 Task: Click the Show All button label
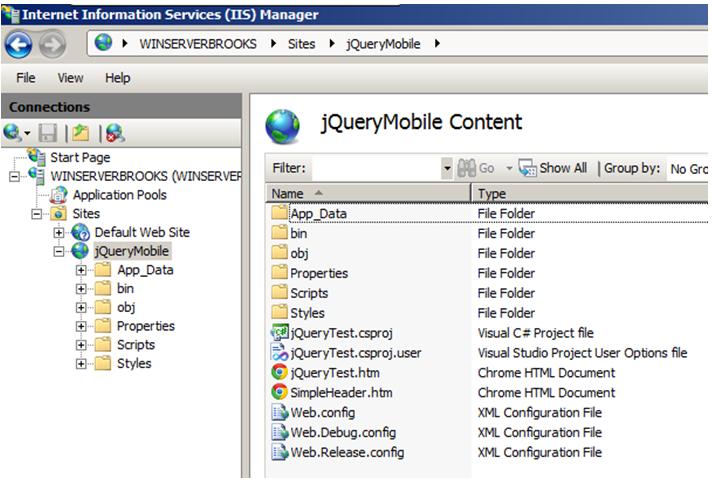[563, 168]
